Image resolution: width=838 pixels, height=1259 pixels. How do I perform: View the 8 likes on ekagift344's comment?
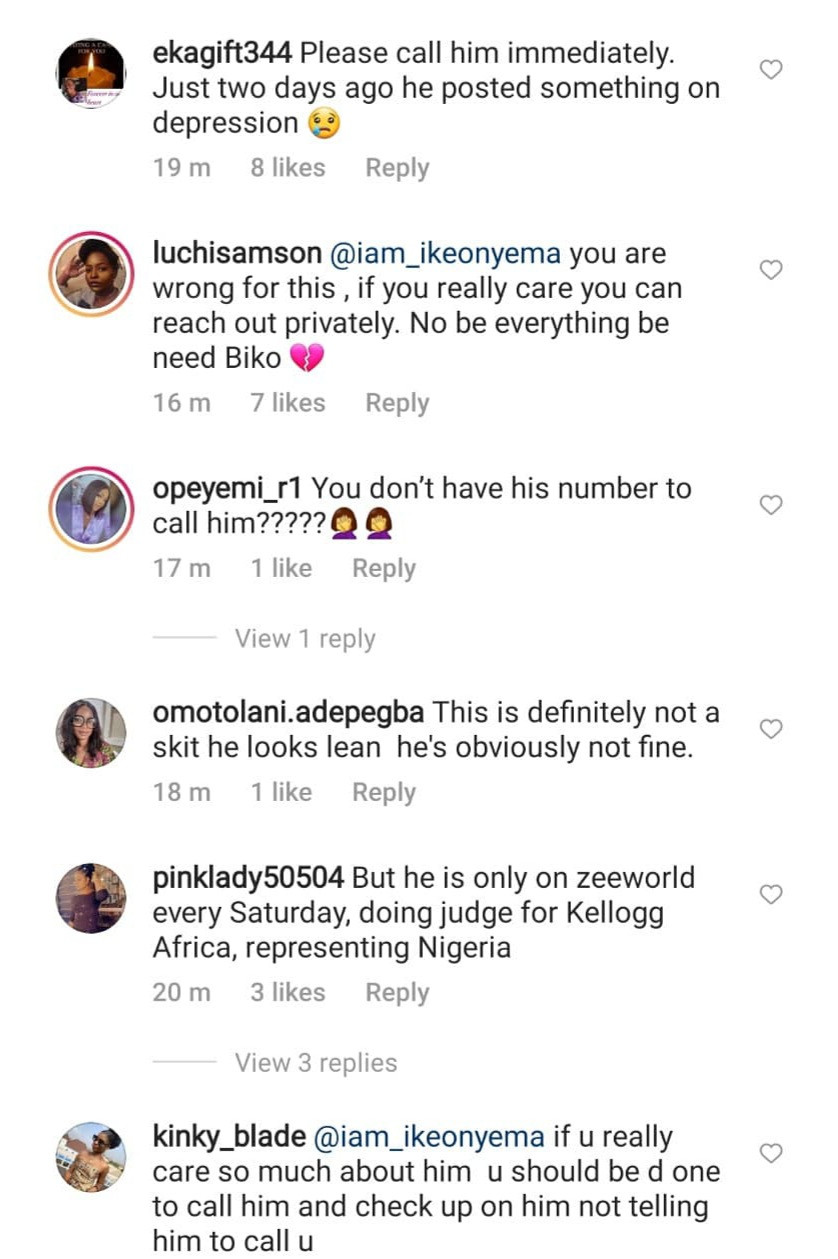click(x=287, y=168)
